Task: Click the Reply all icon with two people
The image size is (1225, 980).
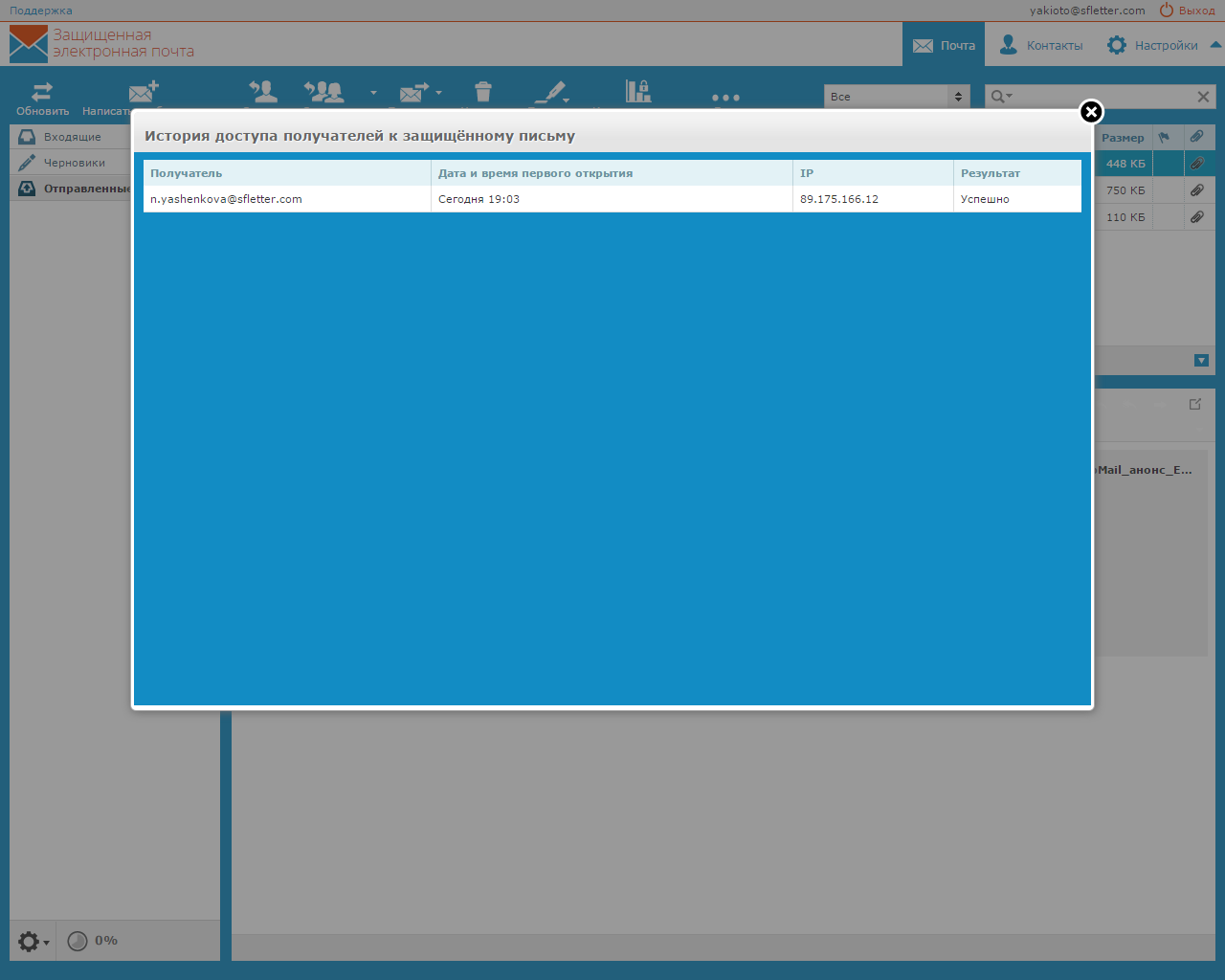Action: coord(324,92)
